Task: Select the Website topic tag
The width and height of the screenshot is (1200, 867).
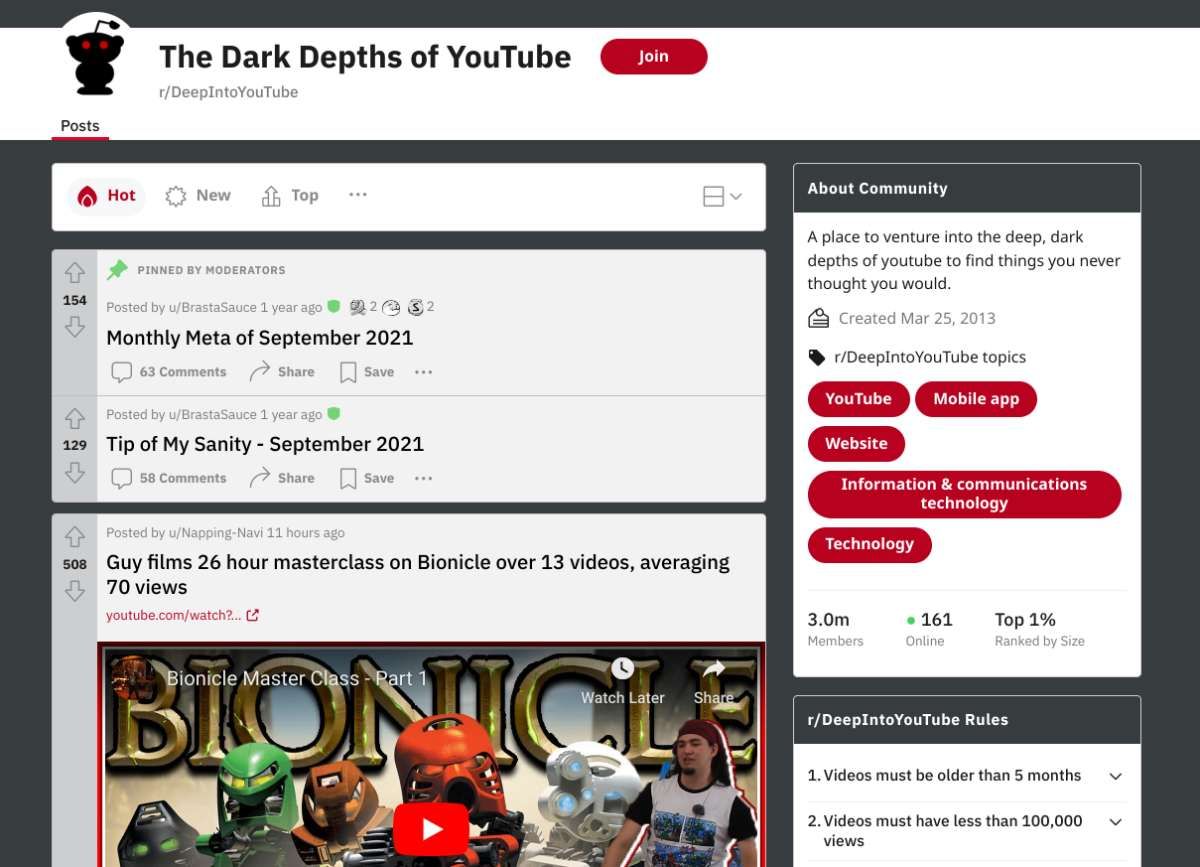Action: [856, 444]
